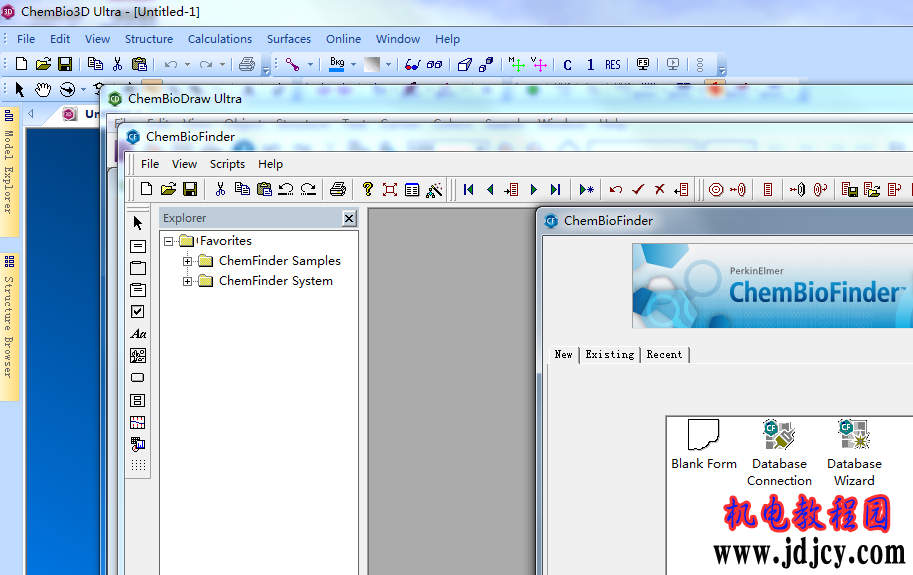Open the Model Explorer side tab
913x575 pixels.
(9, 171)
